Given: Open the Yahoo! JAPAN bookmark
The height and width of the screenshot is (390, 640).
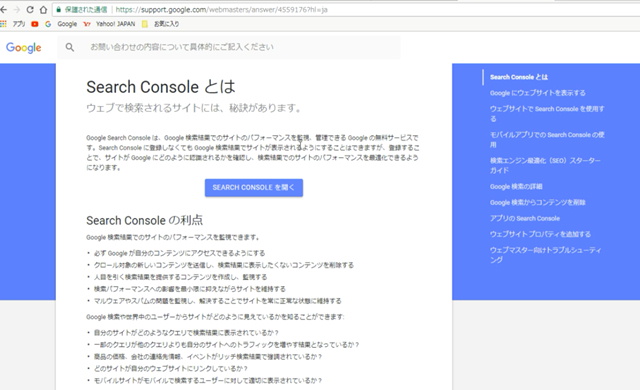Looking at the screenshot, I should pos(109,24).
